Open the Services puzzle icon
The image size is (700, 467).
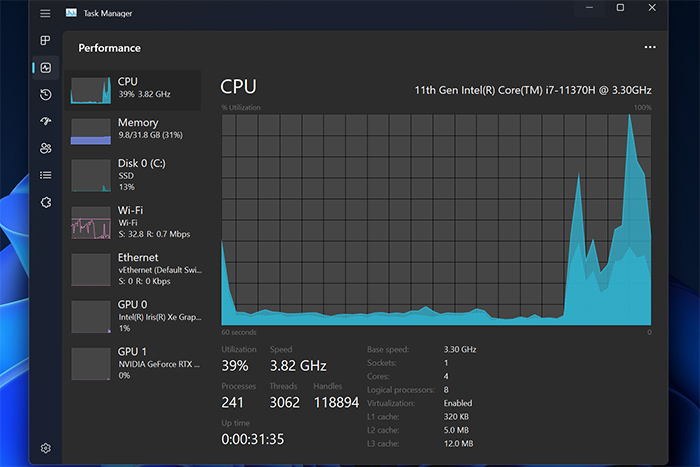click(x=46, y=202)
